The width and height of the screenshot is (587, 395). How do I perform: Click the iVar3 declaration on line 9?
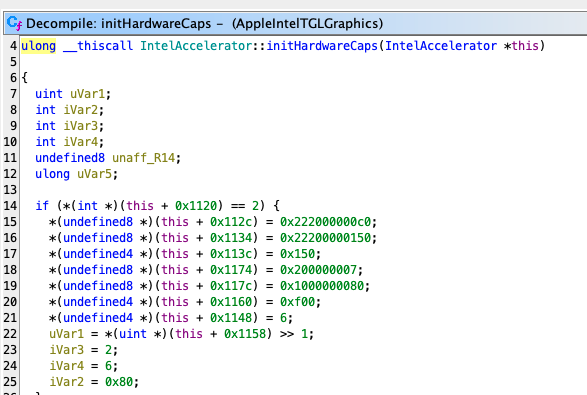80,126
